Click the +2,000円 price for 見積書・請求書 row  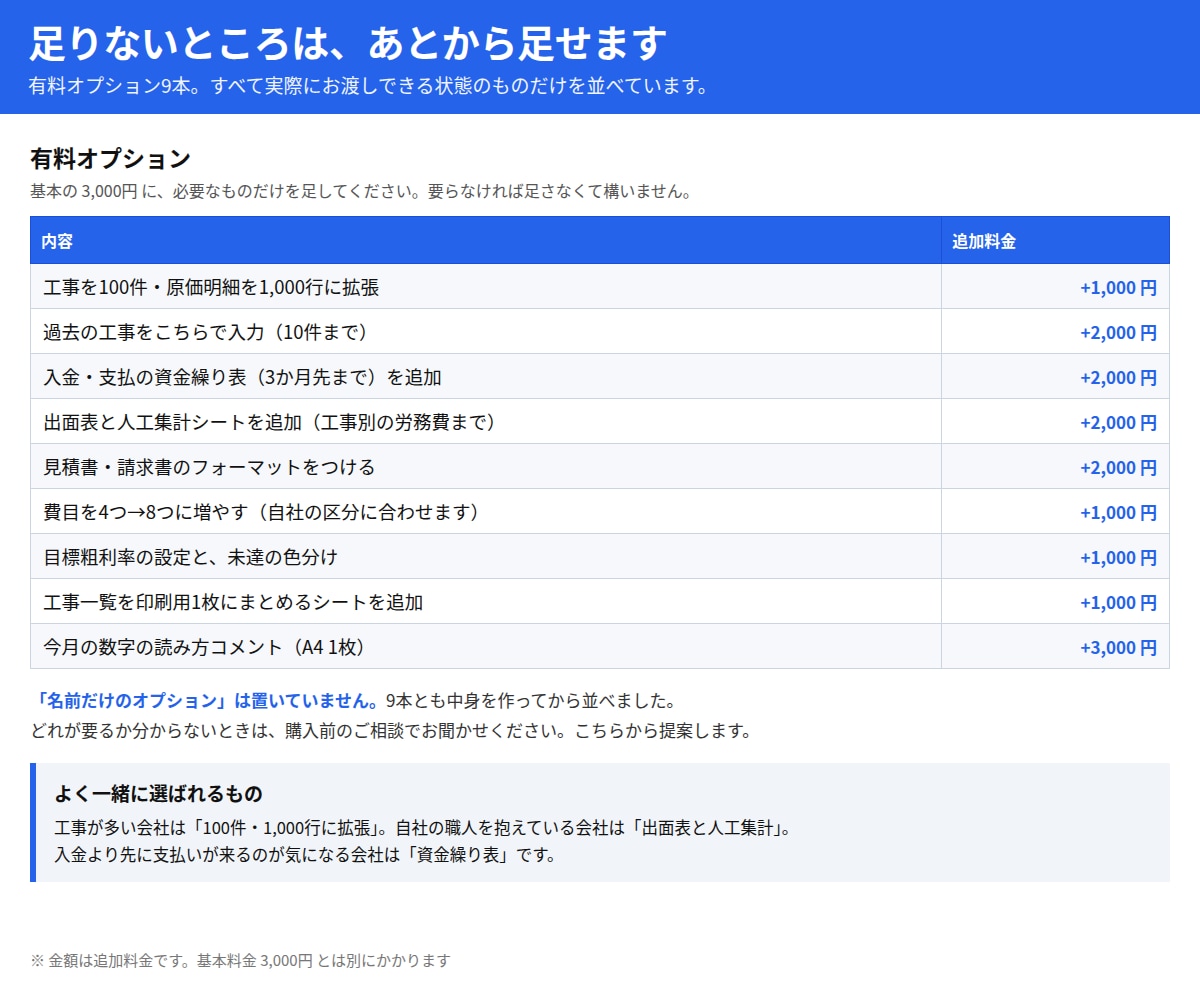[x=1118, y=468]
